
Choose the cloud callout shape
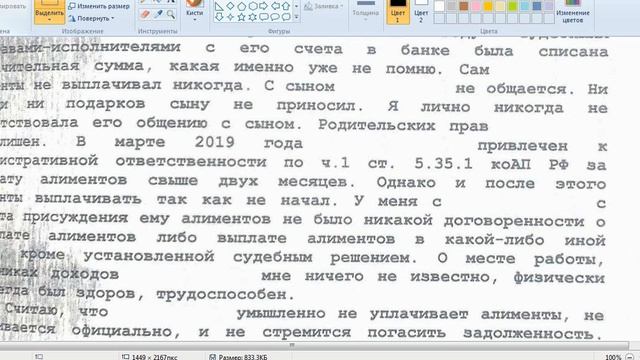tap(286, 17)
